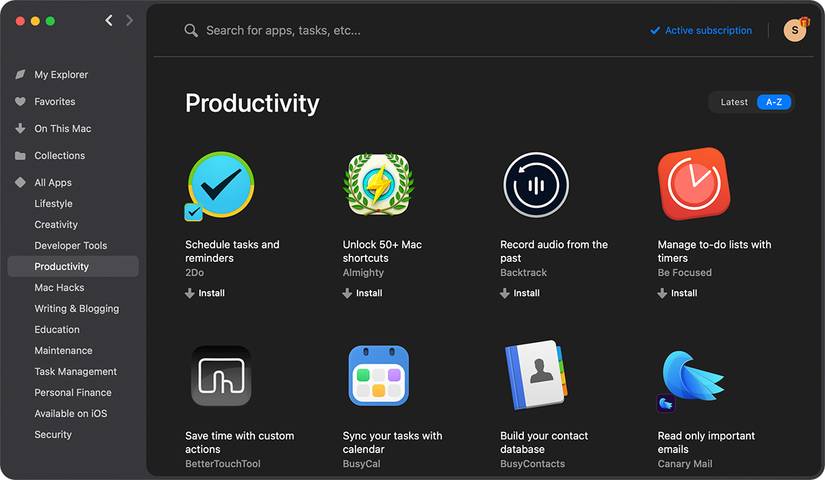Click 'Read only important emails' title
The image size is (825, 480).
706,443
